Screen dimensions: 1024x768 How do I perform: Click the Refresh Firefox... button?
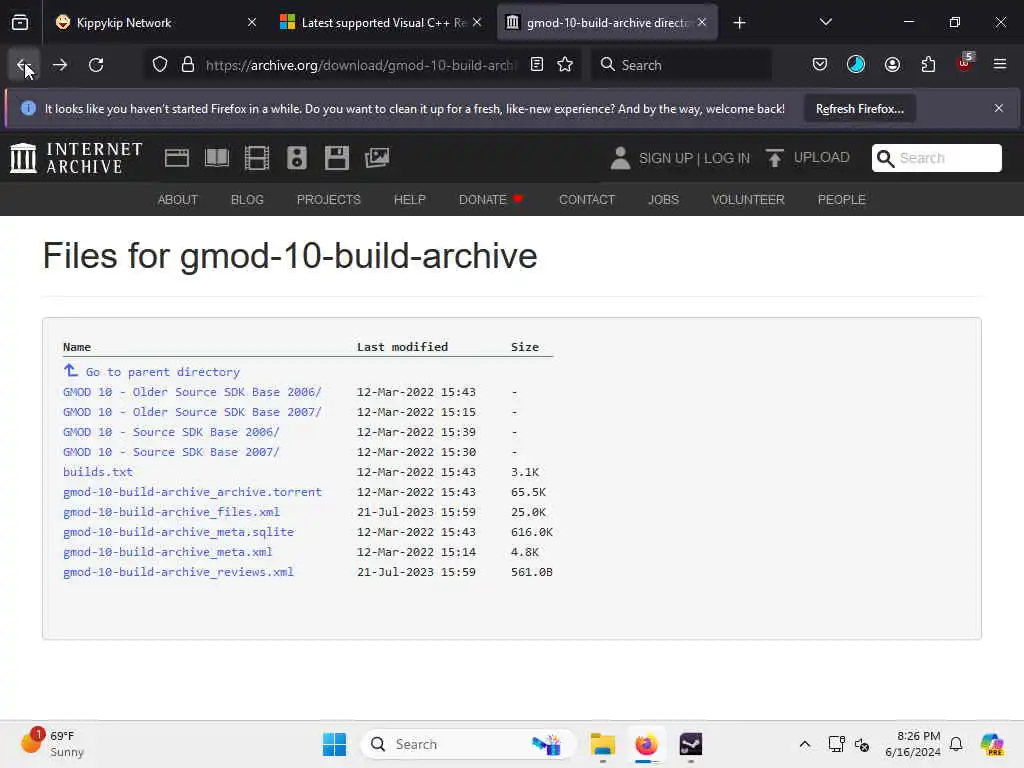tap(859, 109)
